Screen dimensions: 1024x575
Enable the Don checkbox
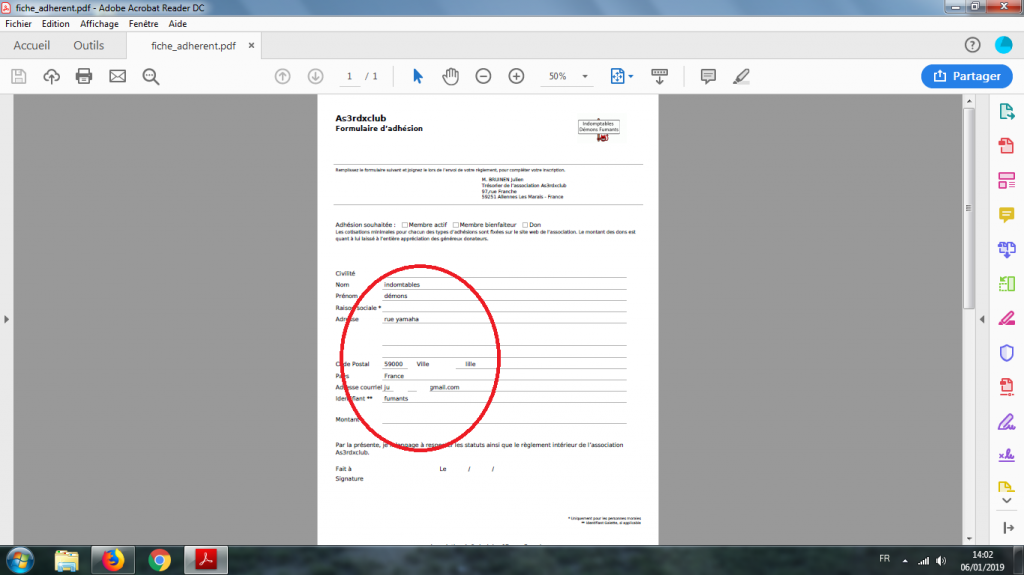point(525,225)
